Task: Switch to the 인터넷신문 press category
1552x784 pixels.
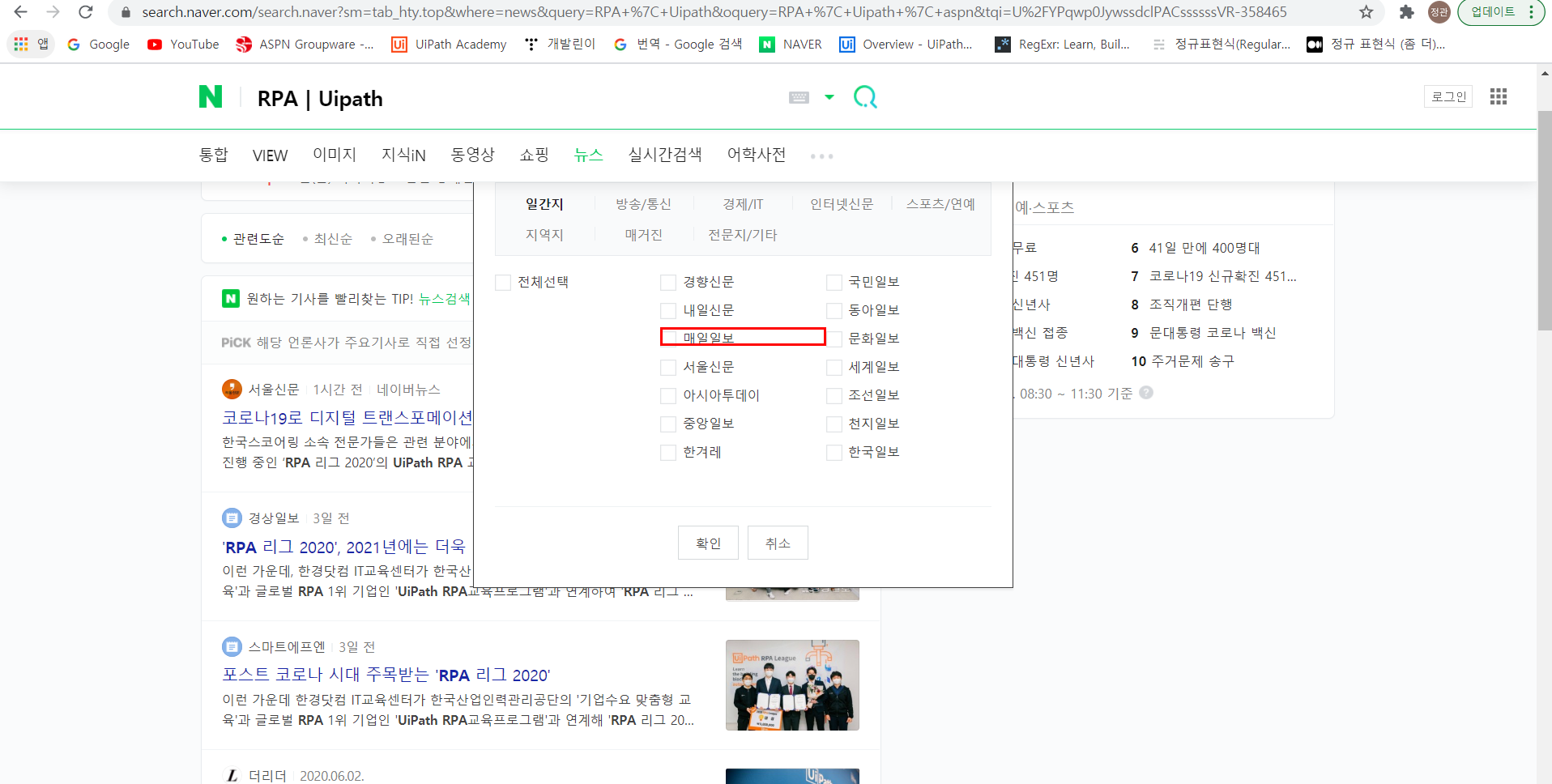Action: point(842,204)
